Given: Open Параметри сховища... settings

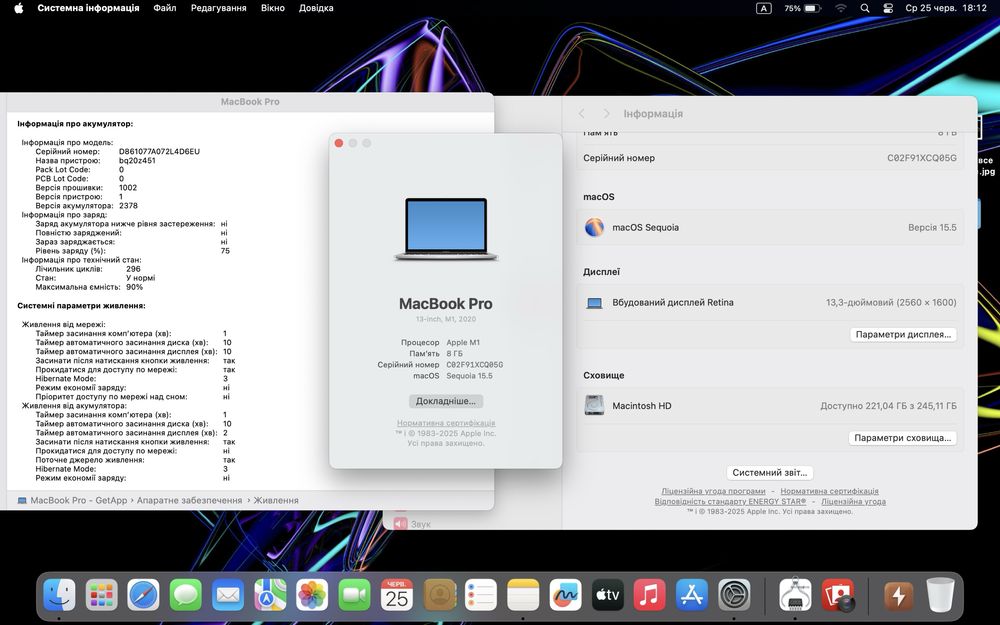Looking at the screenshot, I should [x=902, y=438].
